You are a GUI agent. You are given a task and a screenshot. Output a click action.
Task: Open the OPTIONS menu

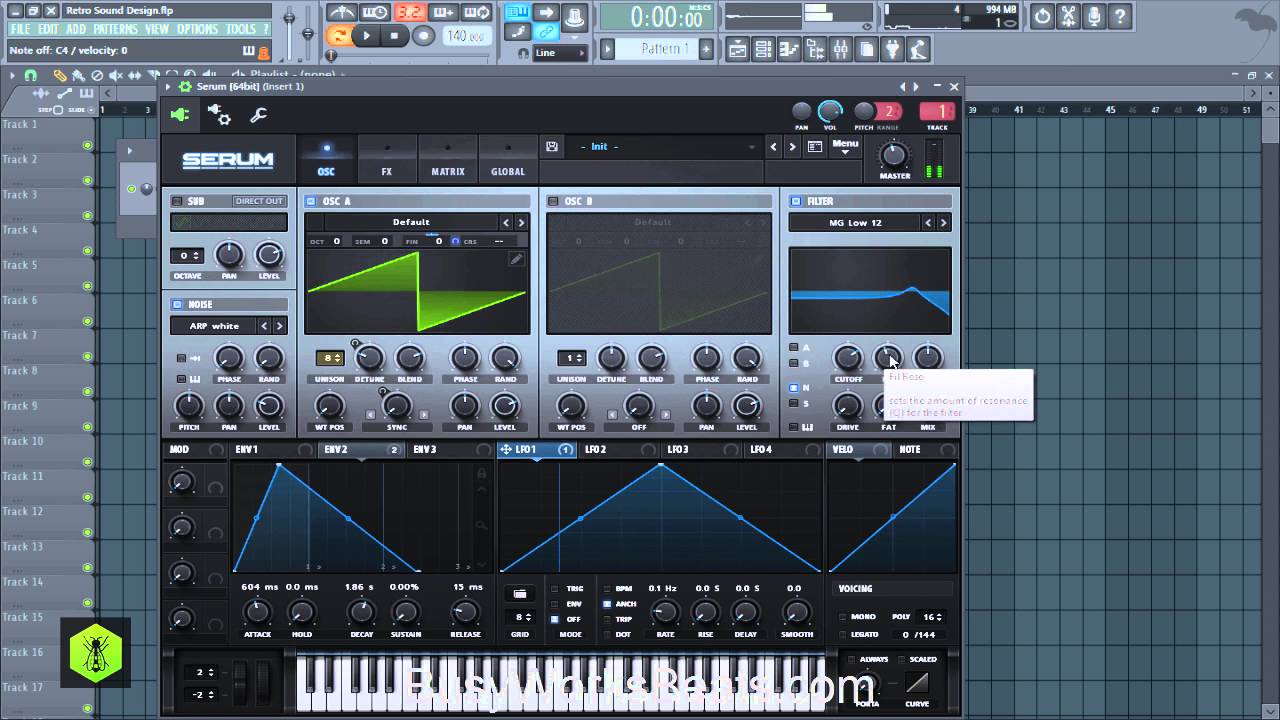[198, 30]
